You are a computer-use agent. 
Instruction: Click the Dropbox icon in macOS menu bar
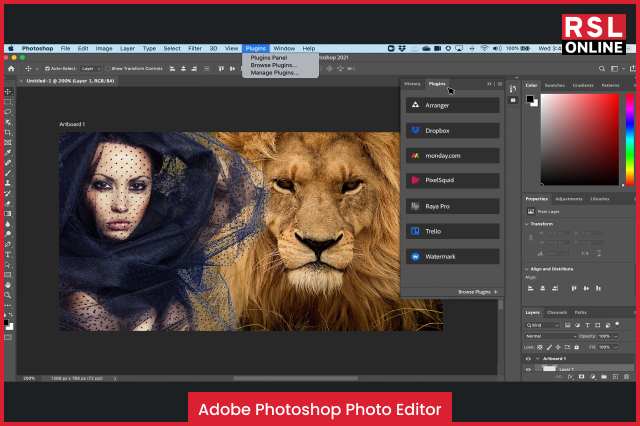[402, 48]
